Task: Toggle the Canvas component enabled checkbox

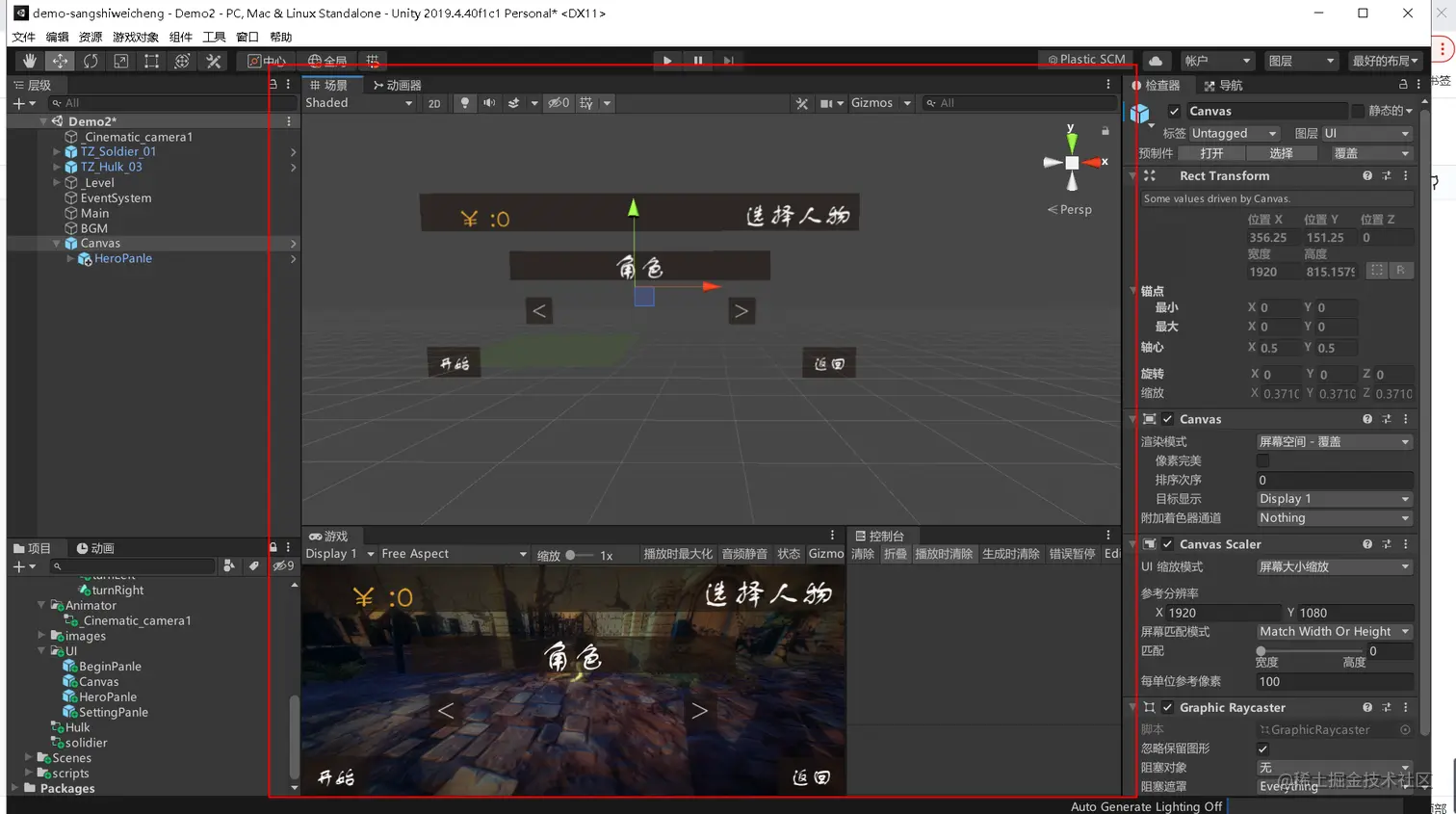Action: point(1167,419)
